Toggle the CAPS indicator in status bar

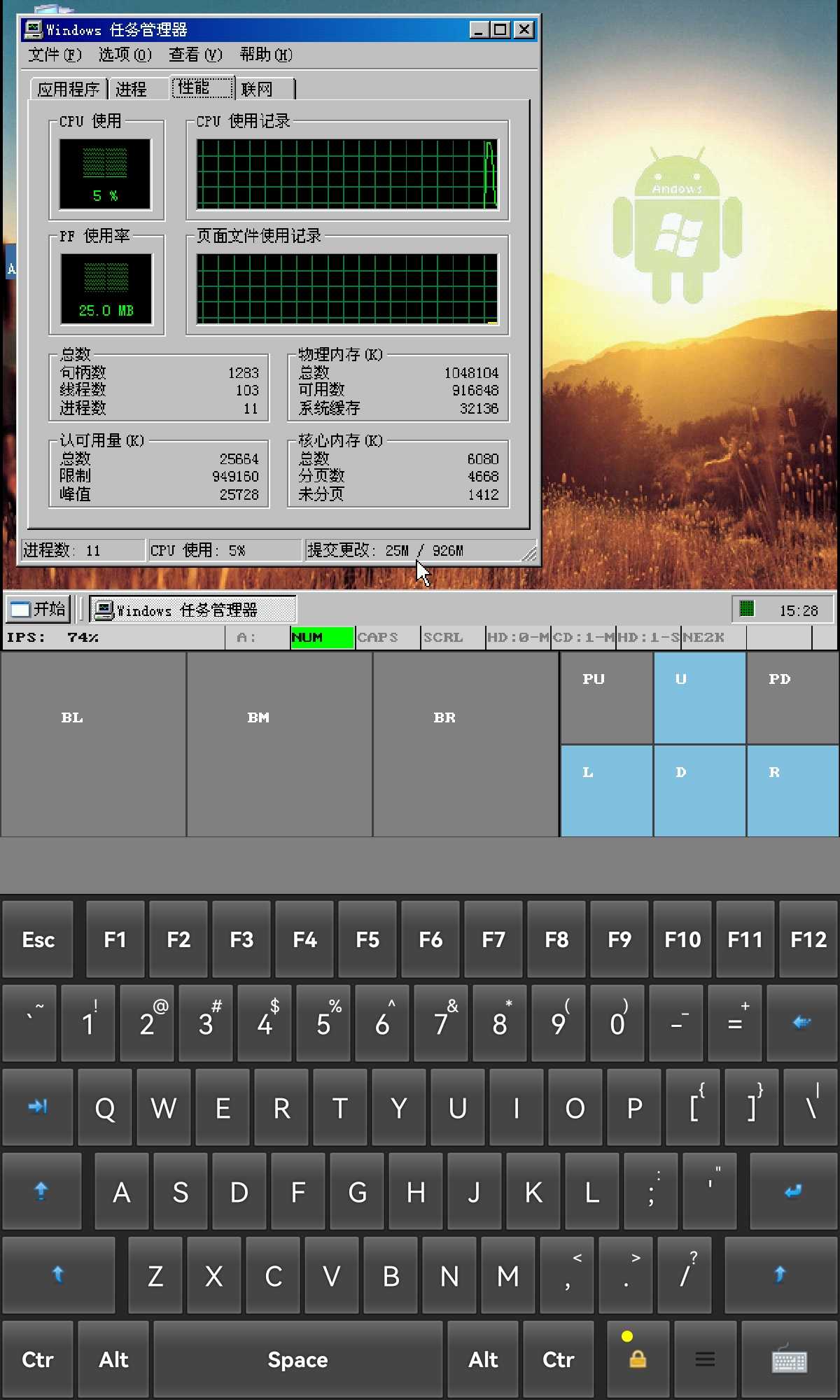coord(387,637)
